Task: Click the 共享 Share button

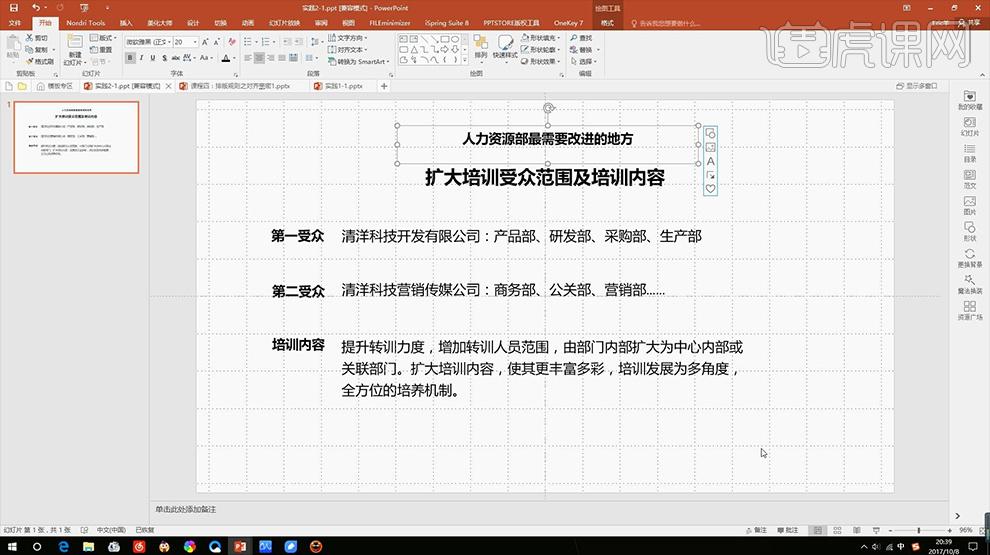Action: tap(970, 23)
